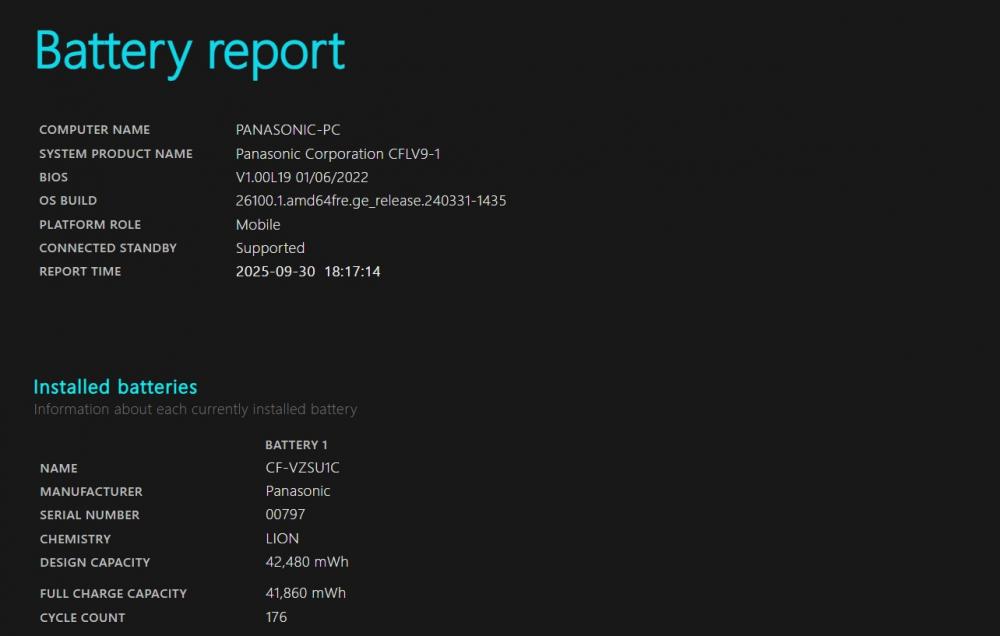Click OS build value starting with 26100.1.amd64fre
1000x636 pixels.
[x=371, y=201]
